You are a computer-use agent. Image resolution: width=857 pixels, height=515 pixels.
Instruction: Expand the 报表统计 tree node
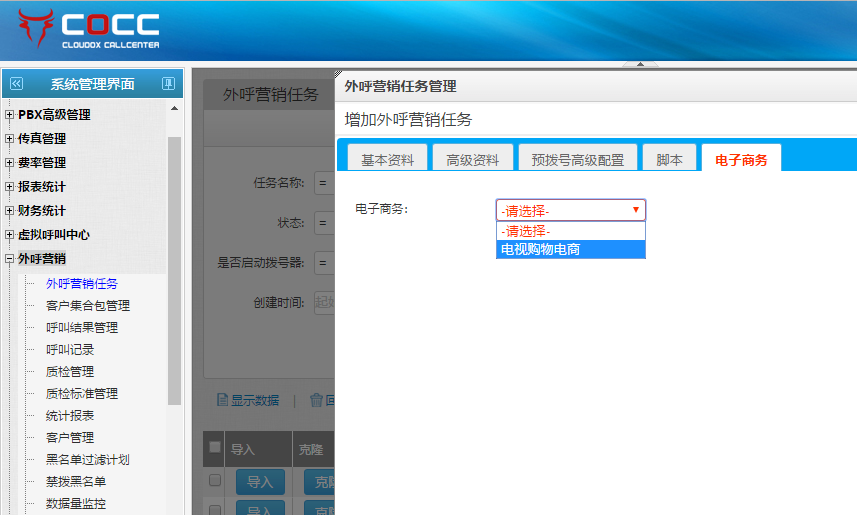tap(10, 187)
